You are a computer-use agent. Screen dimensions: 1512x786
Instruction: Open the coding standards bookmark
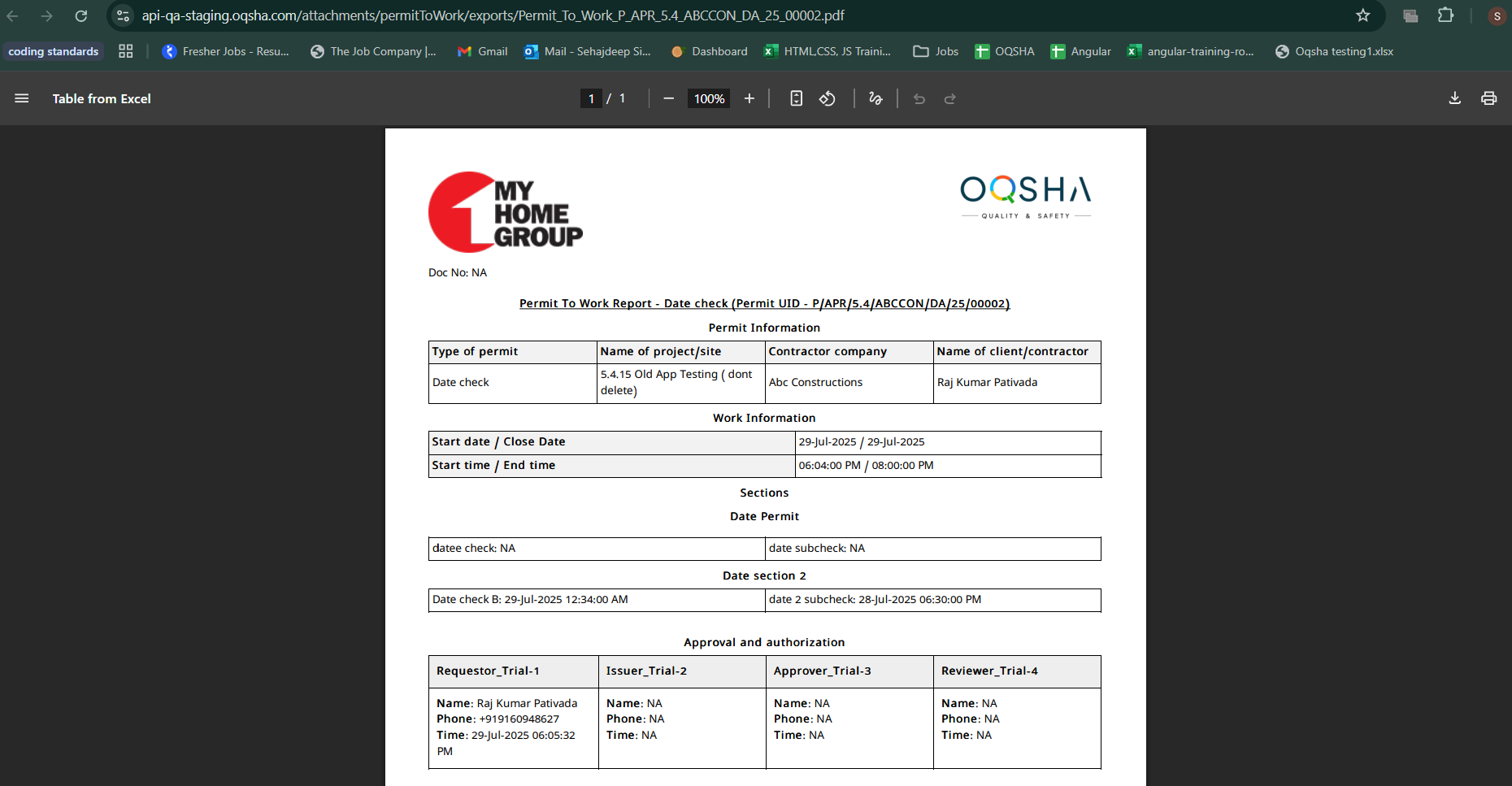54,51
